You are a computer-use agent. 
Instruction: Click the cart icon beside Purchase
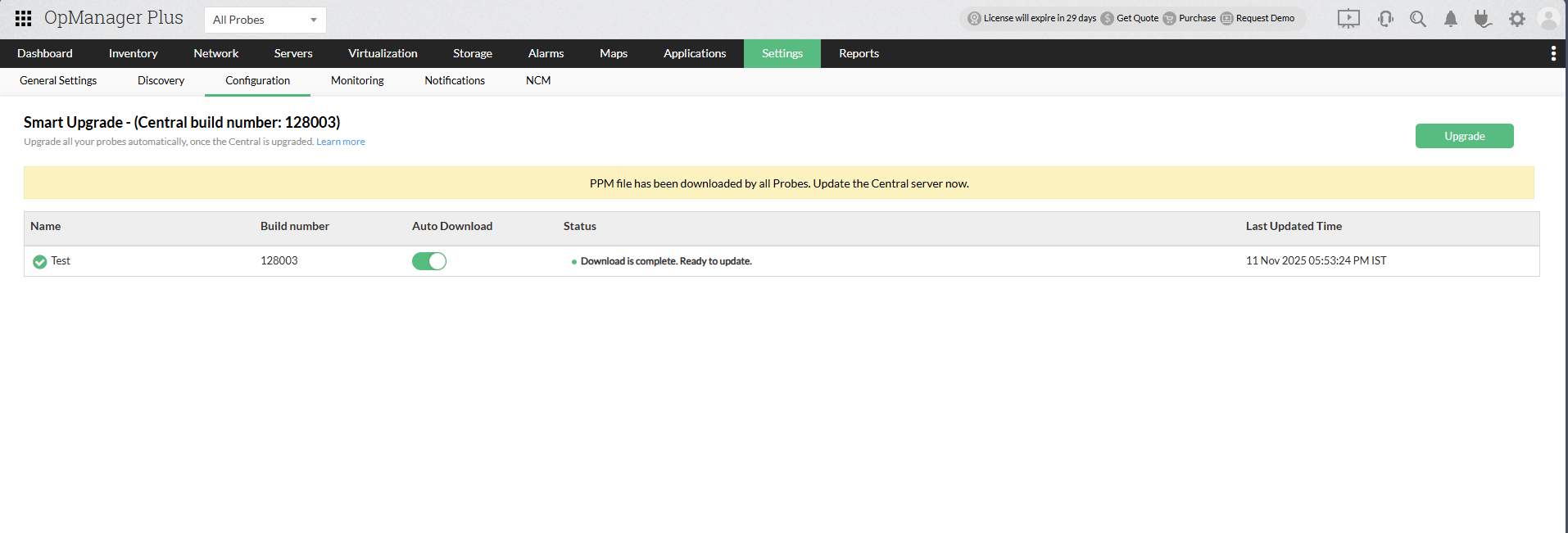1169,18
